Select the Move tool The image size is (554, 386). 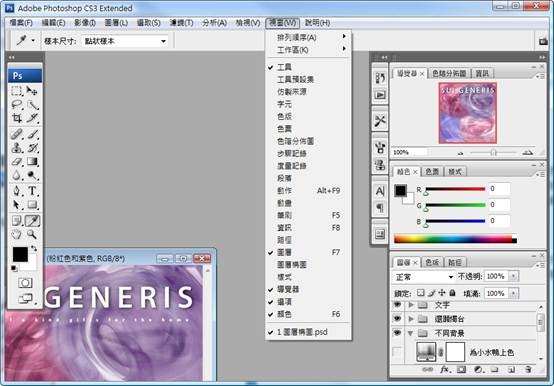pyautogui.click(x=32, y=91)
